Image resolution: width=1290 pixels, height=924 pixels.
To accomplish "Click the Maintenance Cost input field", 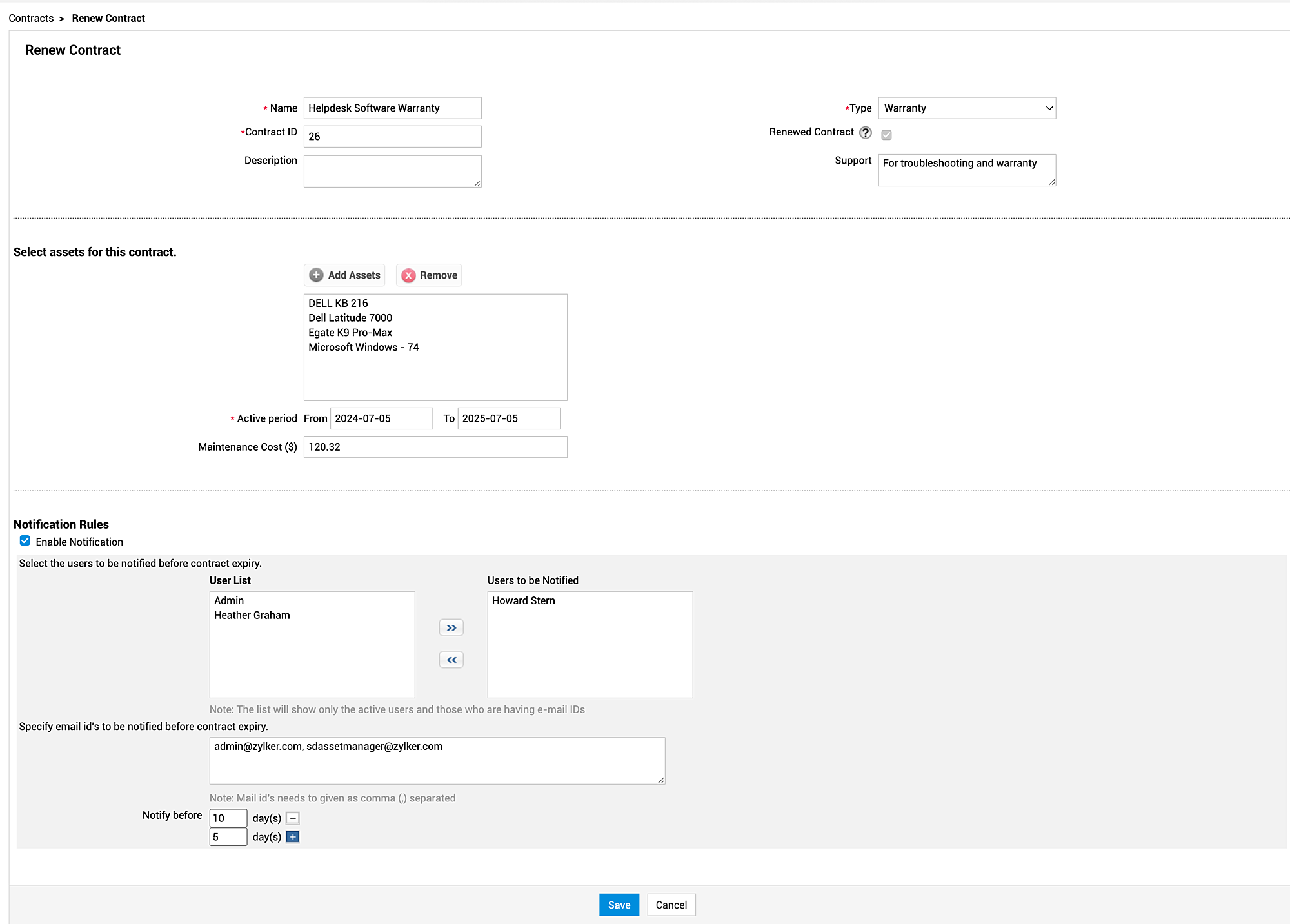I will [x=435, y=447].
